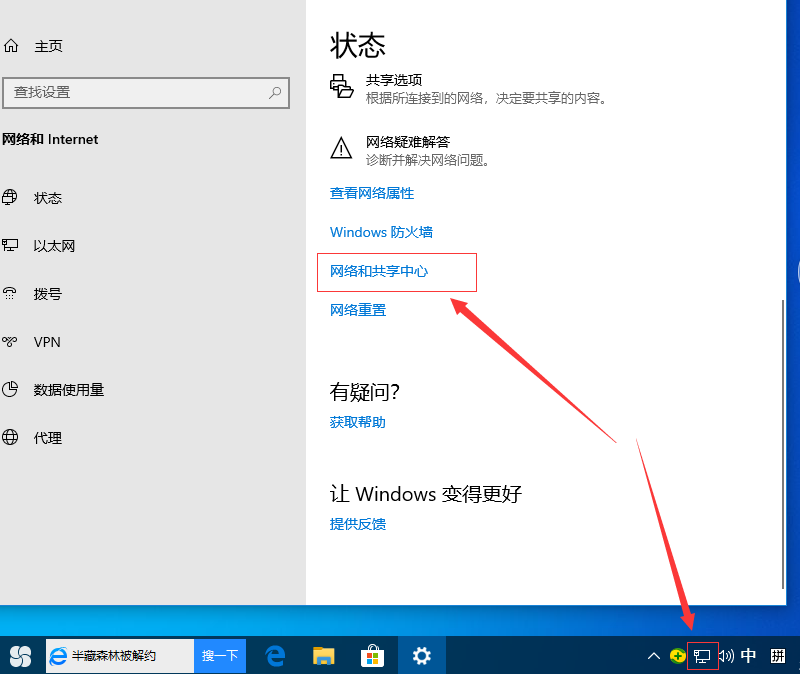Open 查看网络属性 link
The image size is (800, 674).
coord(371,192)
